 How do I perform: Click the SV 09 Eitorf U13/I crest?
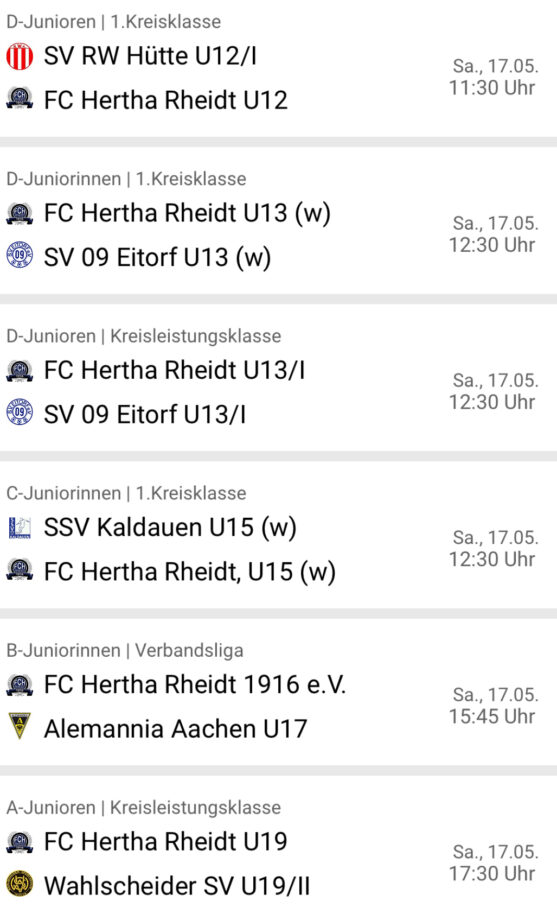(19, 412)
